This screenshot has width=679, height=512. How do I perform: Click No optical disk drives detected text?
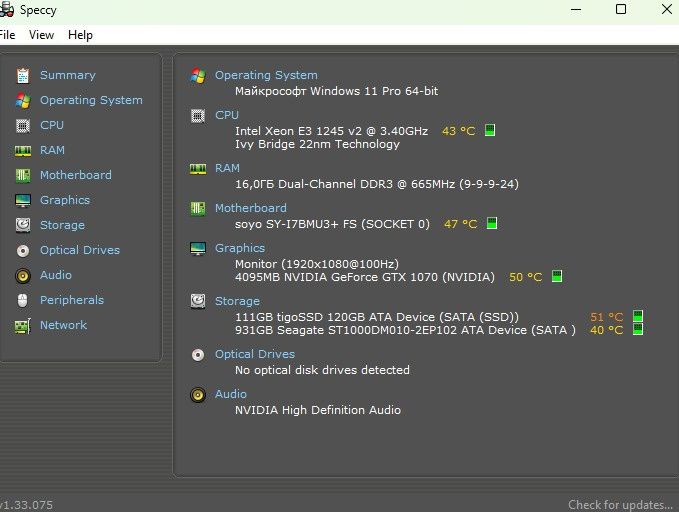point(322,370)
